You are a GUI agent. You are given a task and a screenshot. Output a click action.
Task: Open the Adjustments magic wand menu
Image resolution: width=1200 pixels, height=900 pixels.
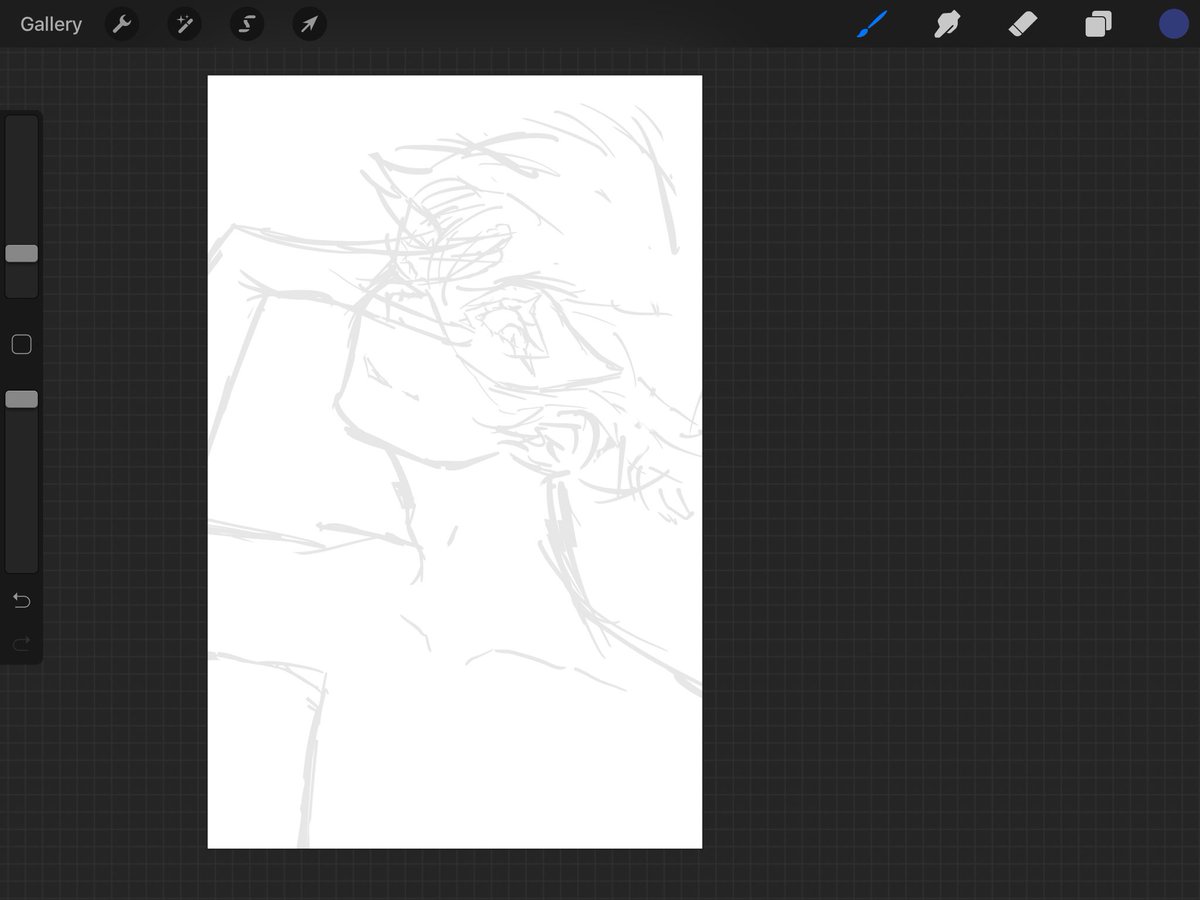[184, 24]
